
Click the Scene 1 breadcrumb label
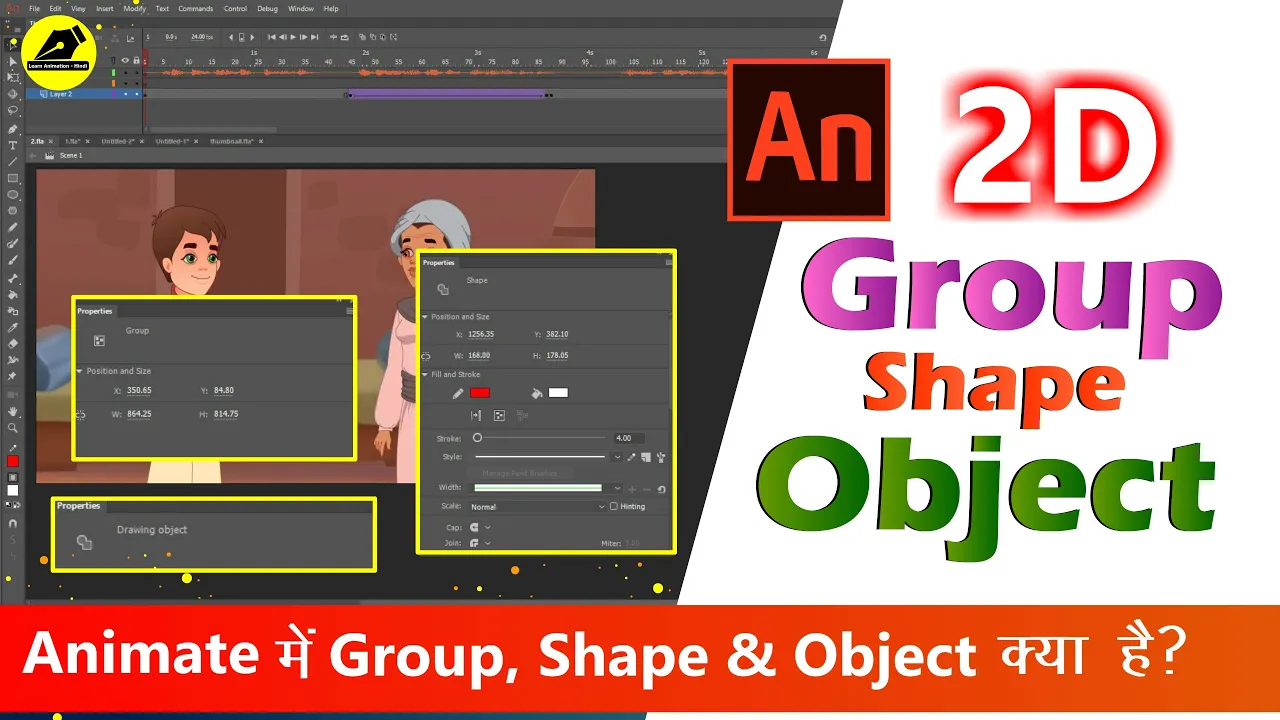point(71,155)
